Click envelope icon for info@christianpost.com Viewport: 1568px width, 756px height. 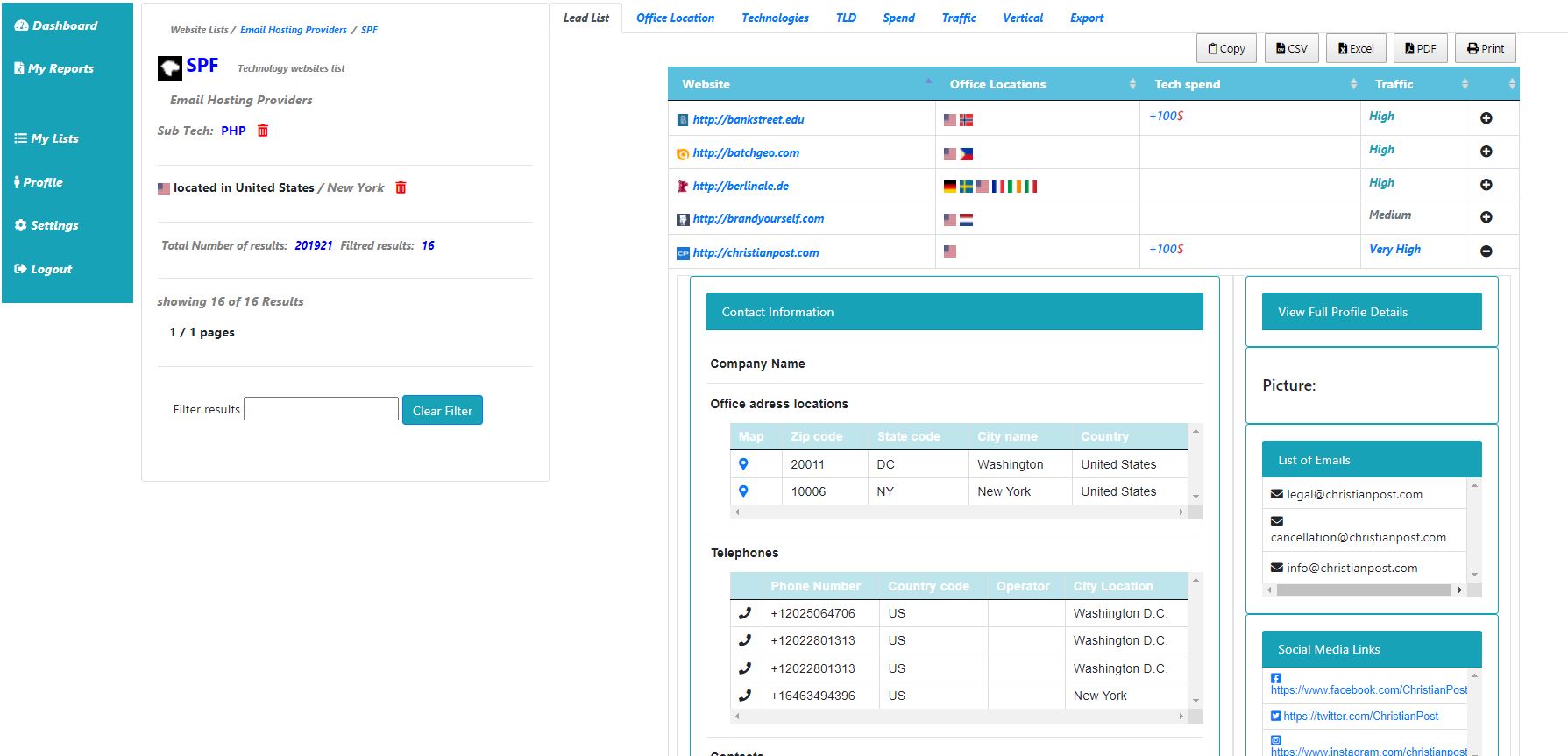1277,568
